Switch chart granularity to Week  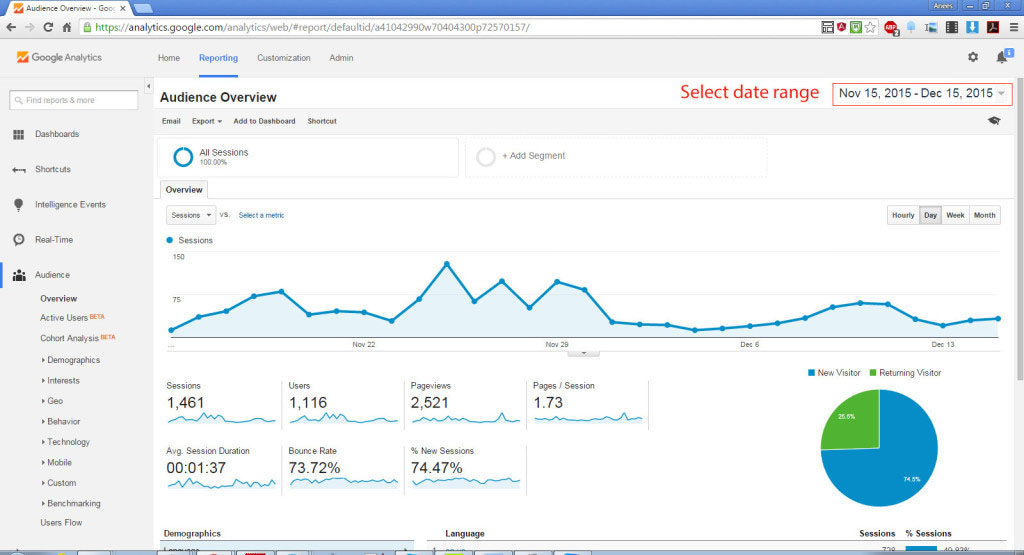[x=955, y=215]
